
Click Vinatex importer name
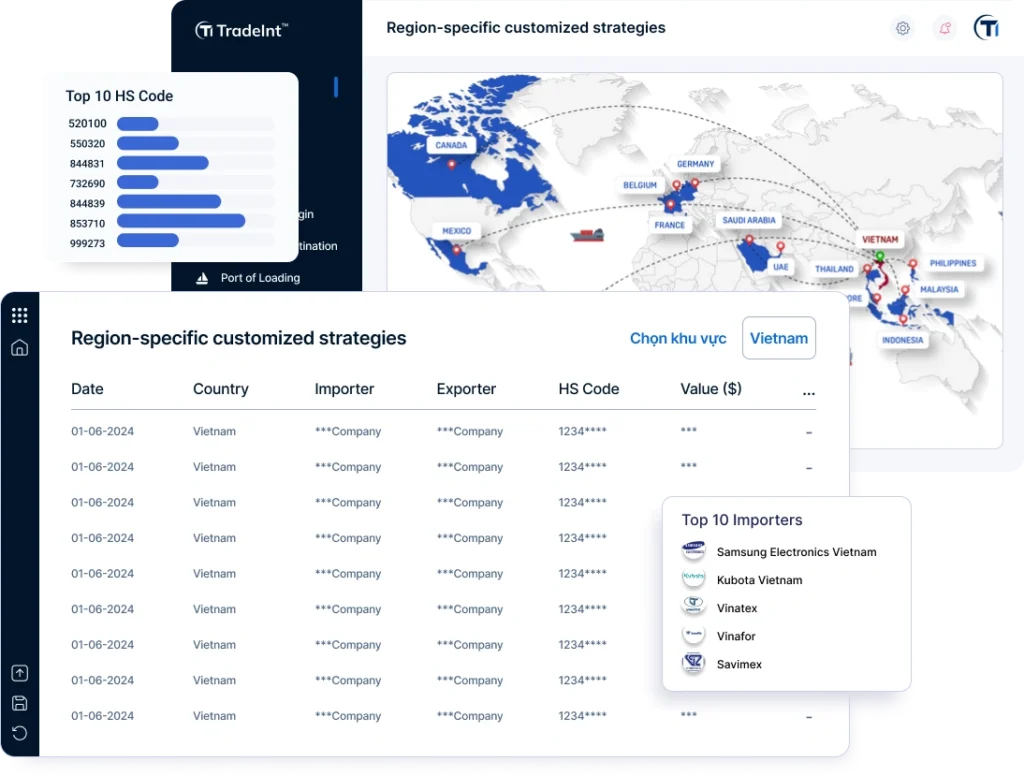tap(737, 608)
